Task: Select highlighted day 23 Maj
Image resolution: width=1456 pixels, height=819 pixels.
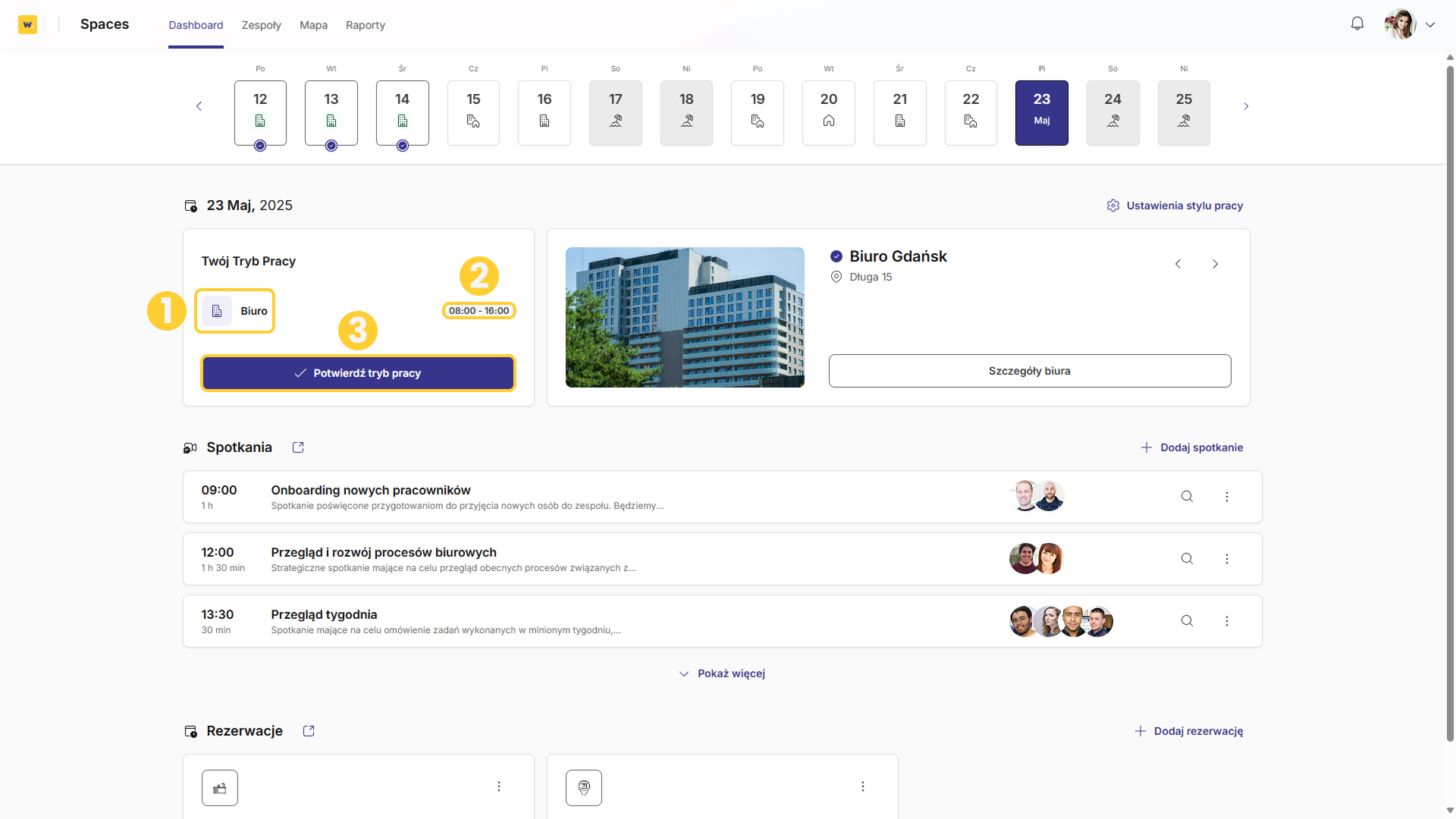Action: coord(1042,112)
